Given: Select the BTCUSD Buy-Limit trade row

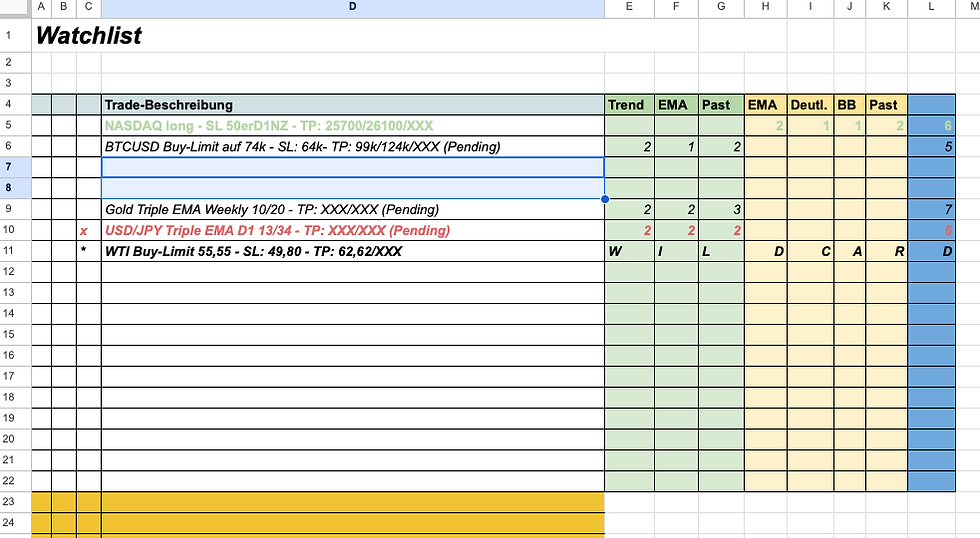Looking at the screenshot, I should click(x=352, y=147).
